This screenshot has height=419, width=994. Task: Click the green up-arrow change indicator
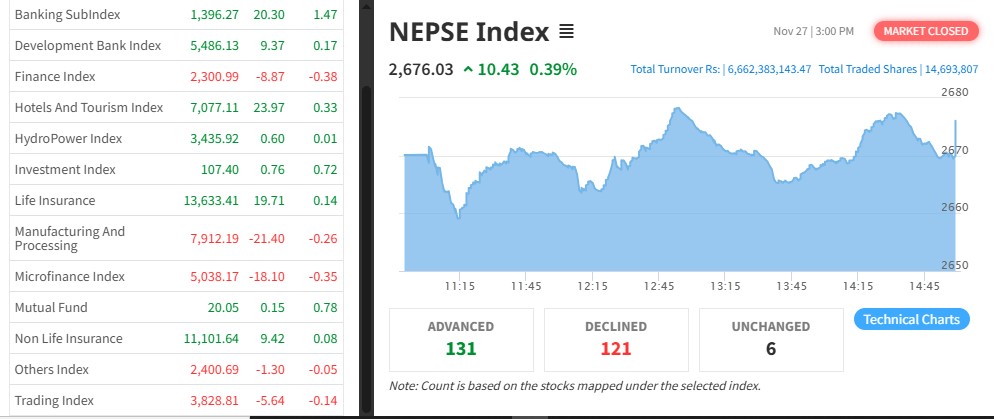coord(468,69)
